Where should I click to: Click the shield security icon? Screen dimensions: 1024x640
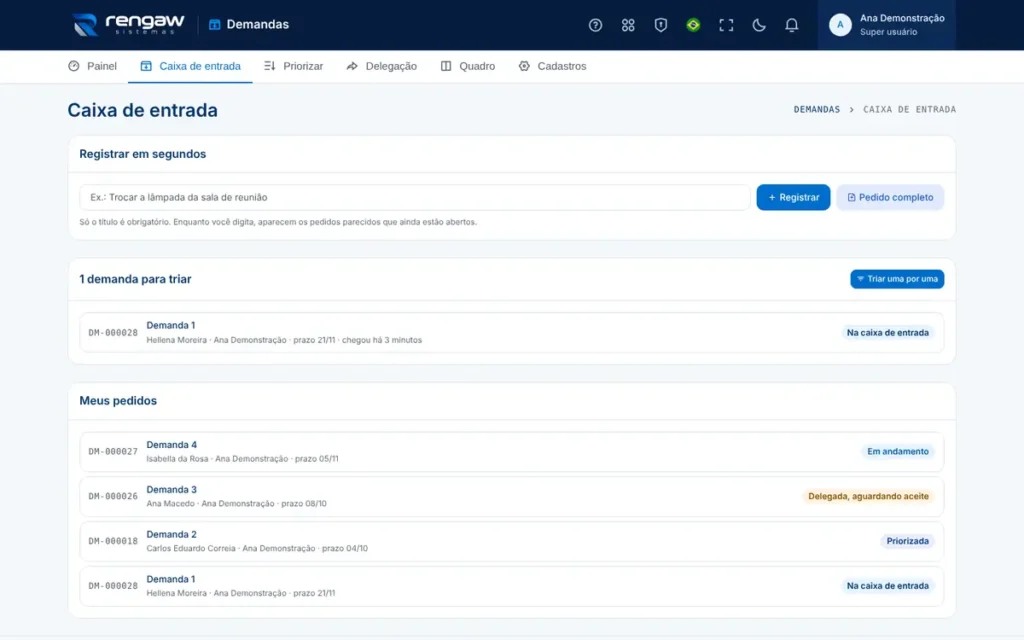[660, 25]
